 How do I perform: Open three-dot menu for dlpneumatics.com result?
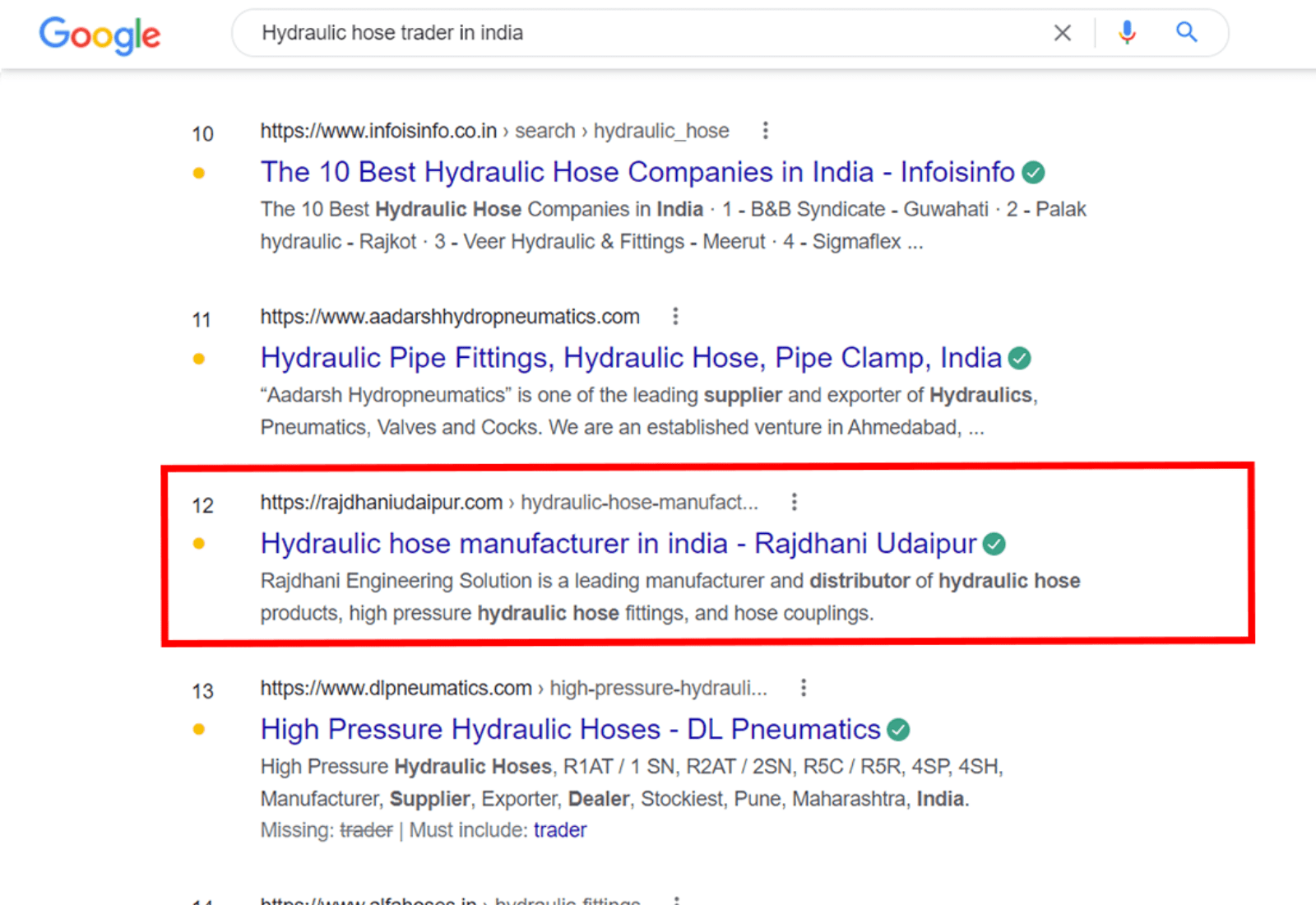point(804,688)
